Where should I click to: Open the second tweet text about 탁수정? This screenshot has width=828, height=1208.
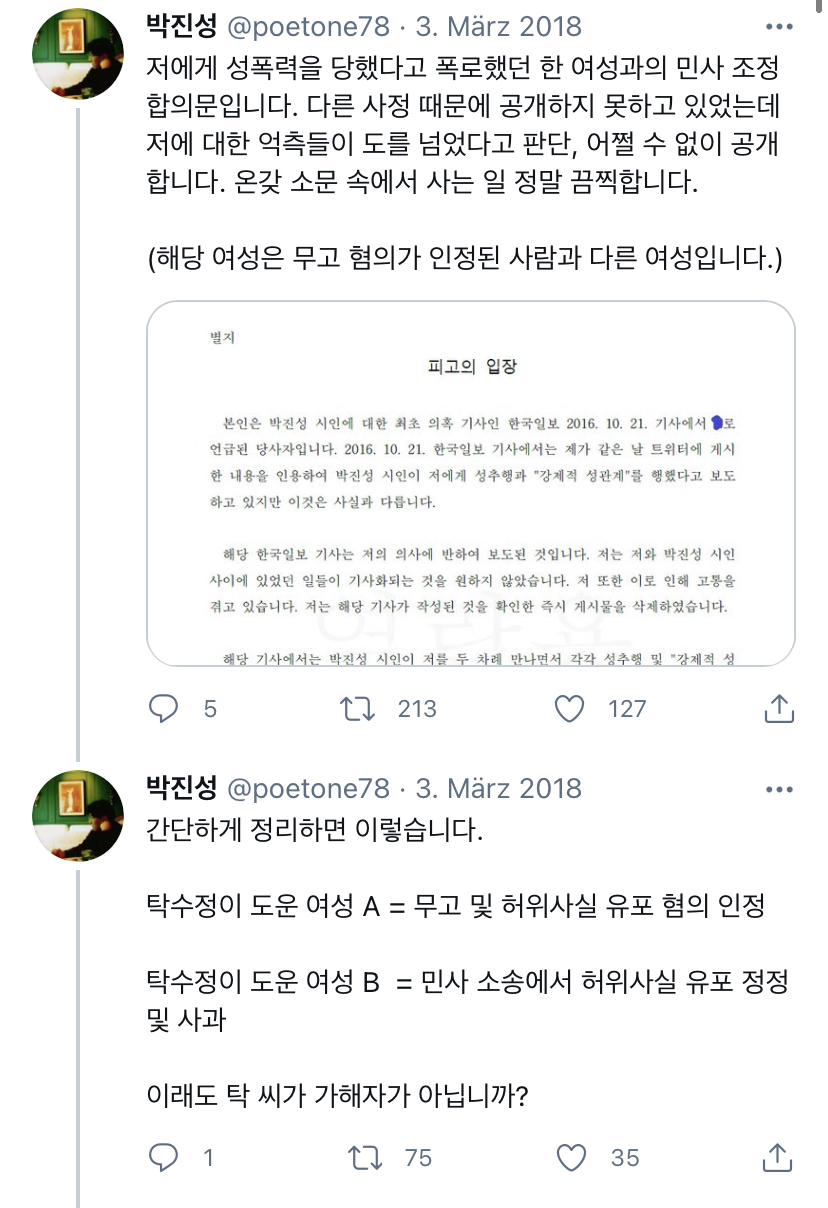455,906
